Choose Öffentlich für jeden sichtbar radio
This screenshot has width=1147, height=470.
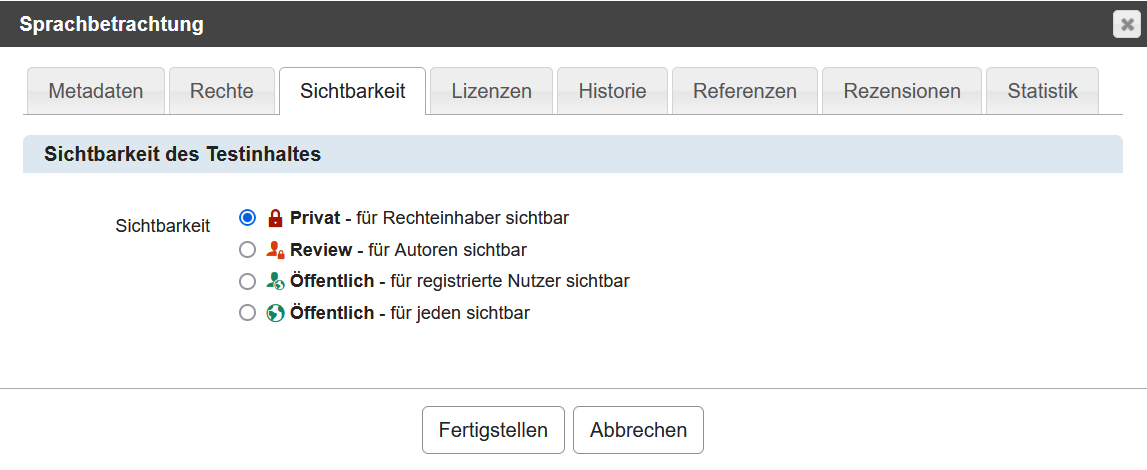click(x=248, y=314)
